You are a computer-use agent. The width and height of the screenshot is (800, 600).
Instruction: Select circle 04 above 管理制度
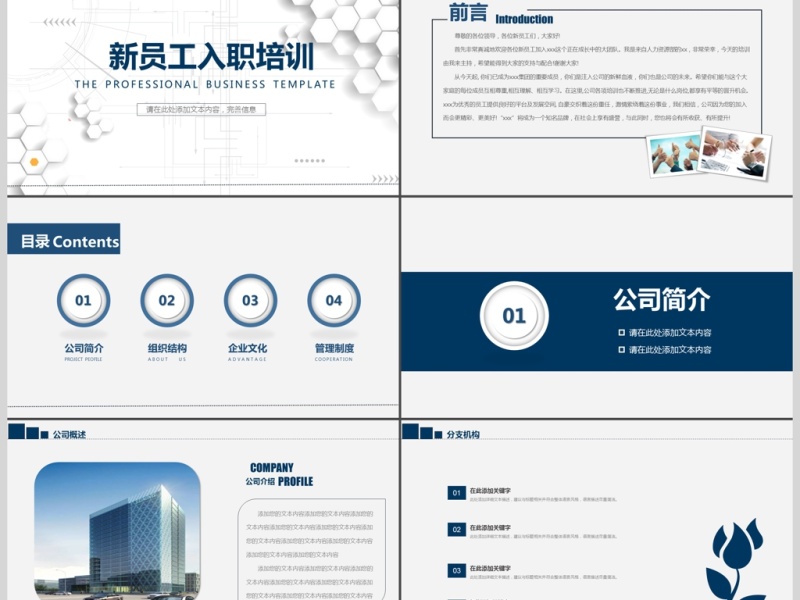[x=334, y=300]
